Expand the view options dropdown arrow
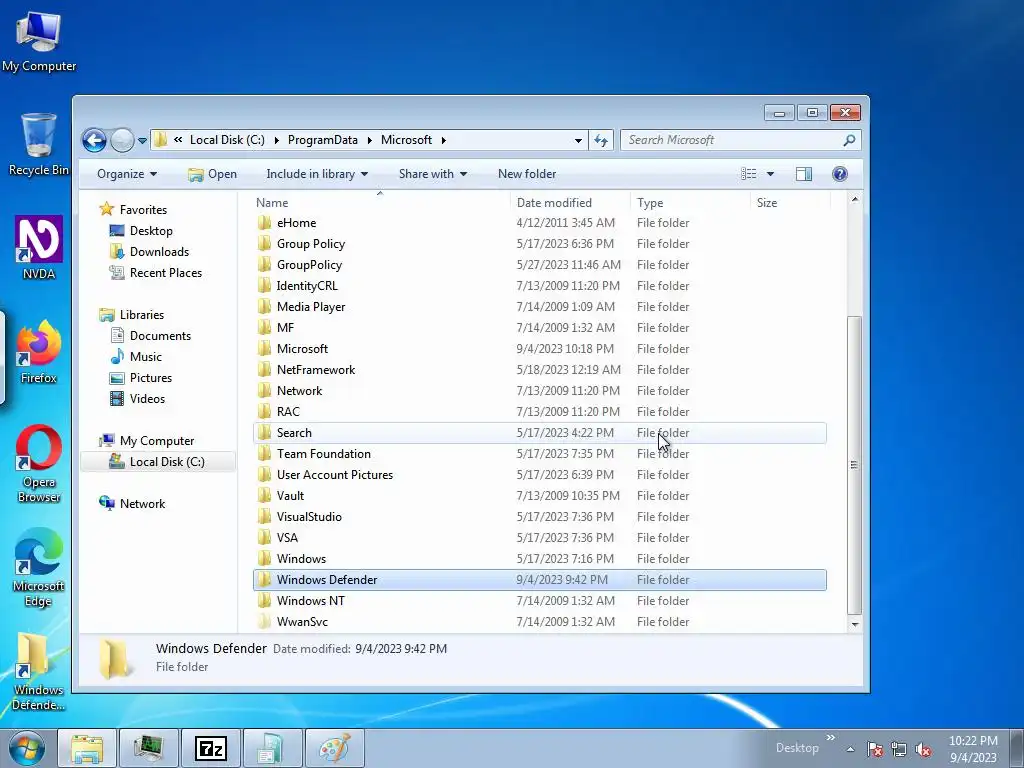Viewport: 1024px width, 768px height. (x=770, y=174)
